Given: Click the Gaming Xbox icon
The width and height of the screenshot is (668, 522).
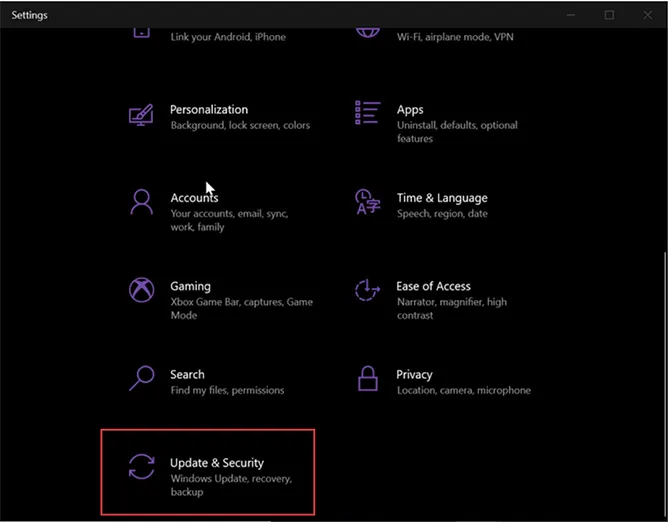Looking at the screenshot, I should [x=141, y=290].
